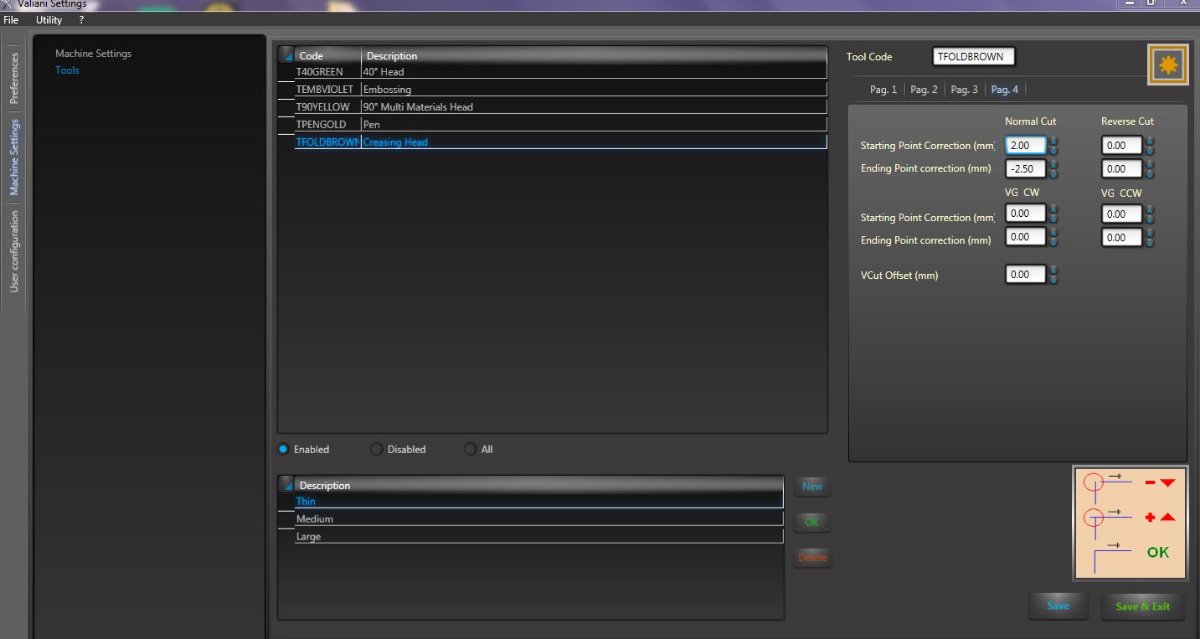Click the Save button
Viewport: 1200px width, 639px height.
click(1058, 606)
